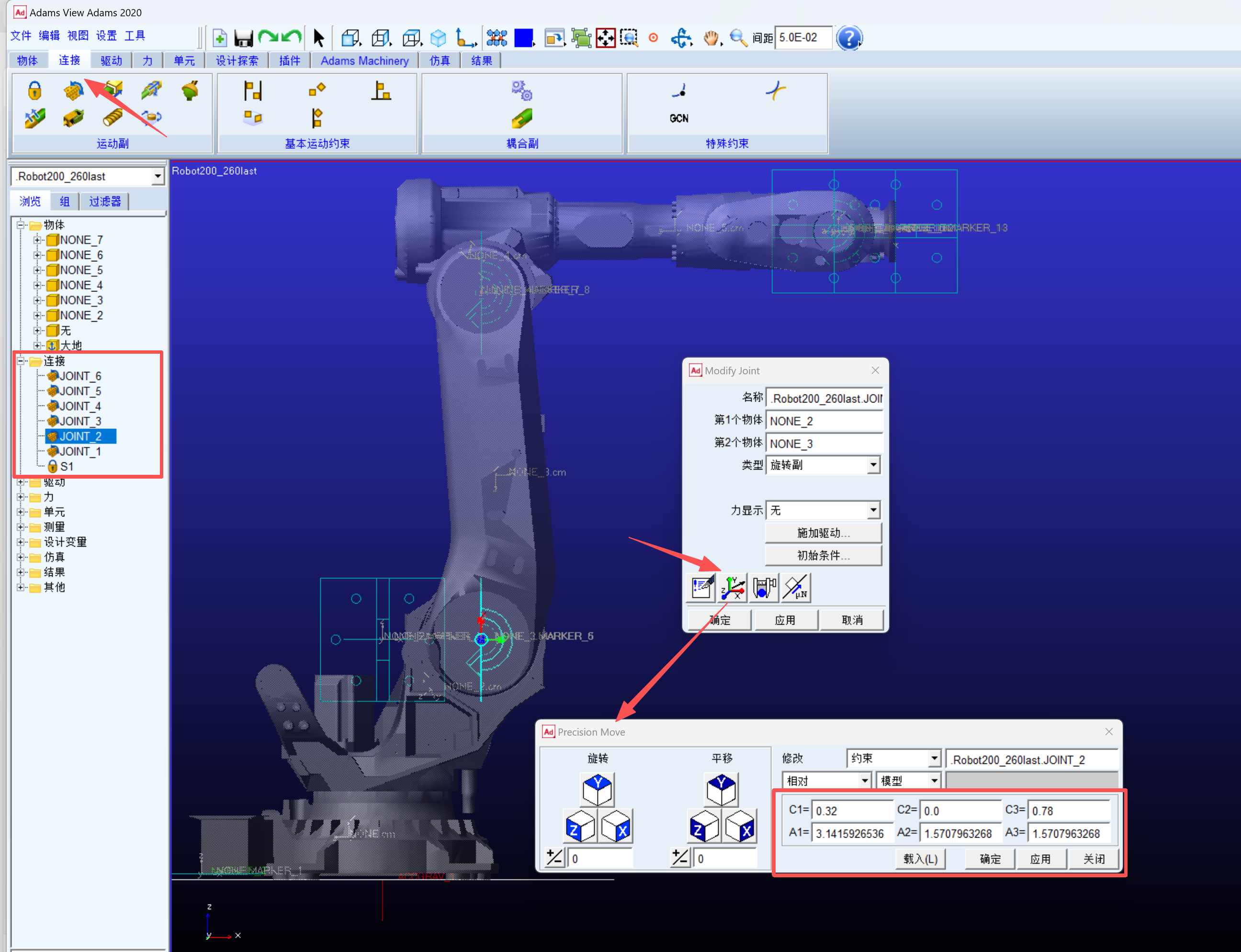Expand the NONE_7 tree node

pyautogui.click(x=37, y=240)
